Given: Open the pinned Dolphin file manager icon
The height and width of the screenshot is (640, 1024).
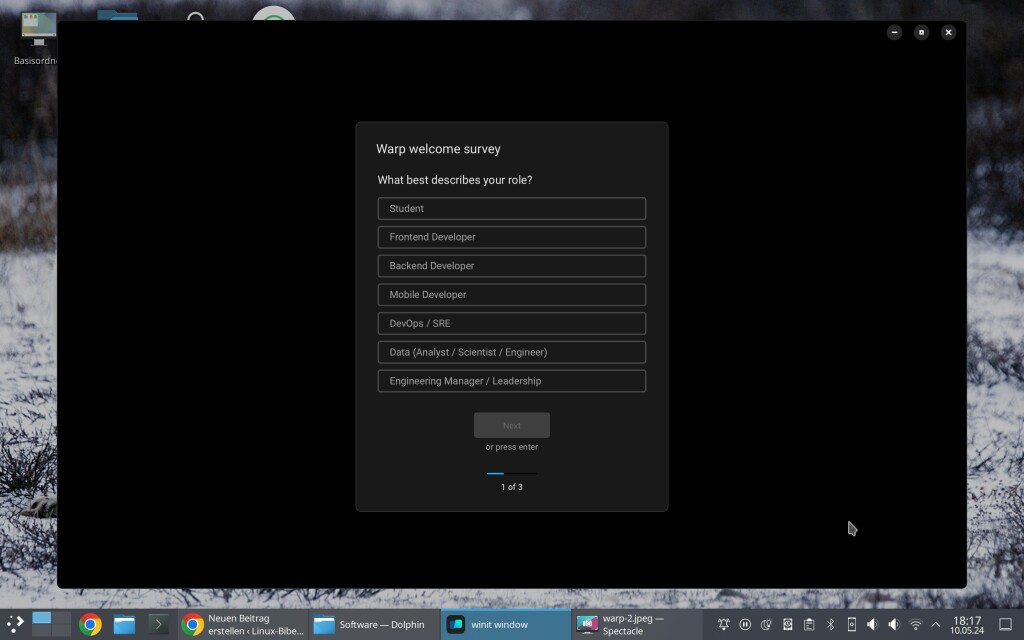Looking at the screenshot, I should [124, 624].
